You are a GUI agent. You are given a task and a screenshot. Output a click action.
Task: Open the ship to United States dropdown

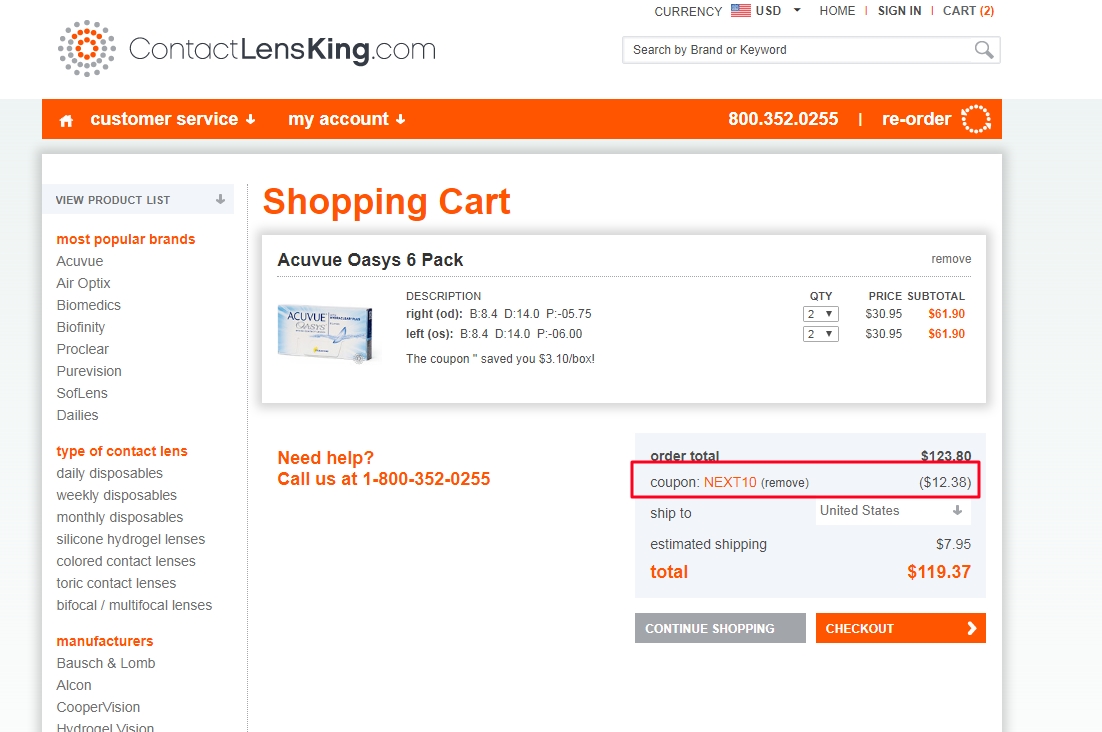(893, 511)
